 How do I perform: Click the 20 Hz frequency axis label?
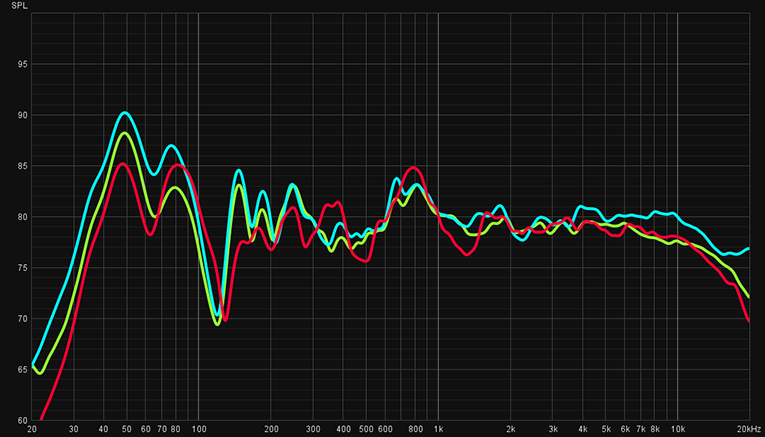click(32, 430)
